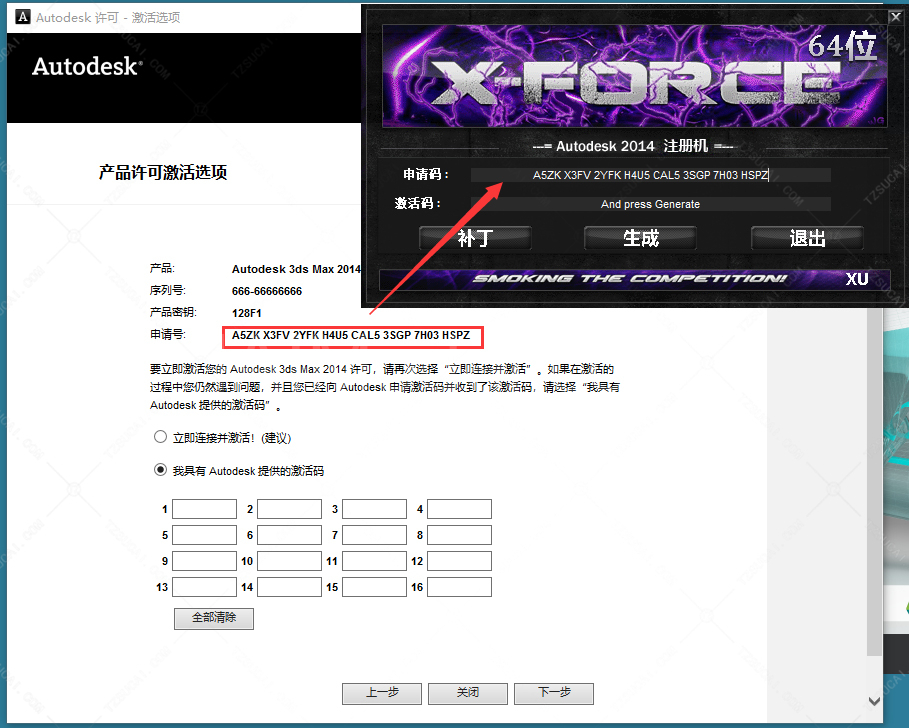This screenshot has height=728, width=909.
Task: Click activation code field 7
Action: 374,535
